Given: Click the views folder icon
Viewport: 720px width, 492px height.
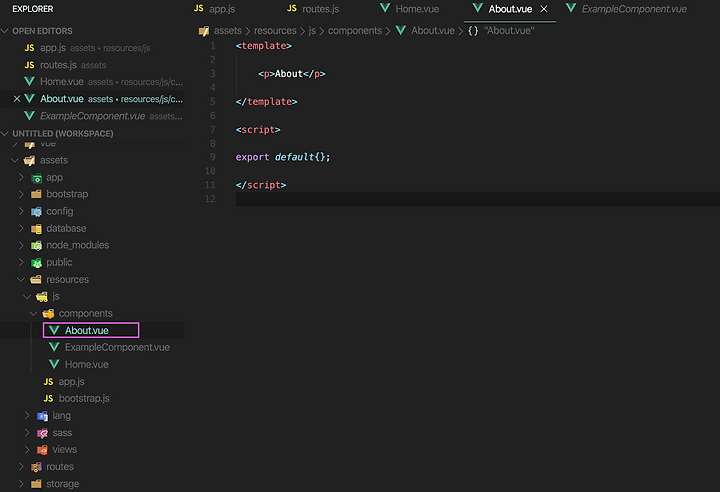Looking at the screenshot, I should click(x=42, y=450).
